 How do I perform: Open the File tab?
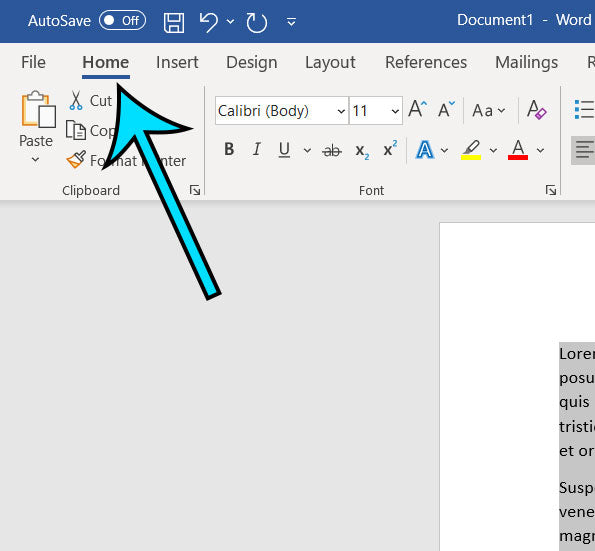click(33, 62)
